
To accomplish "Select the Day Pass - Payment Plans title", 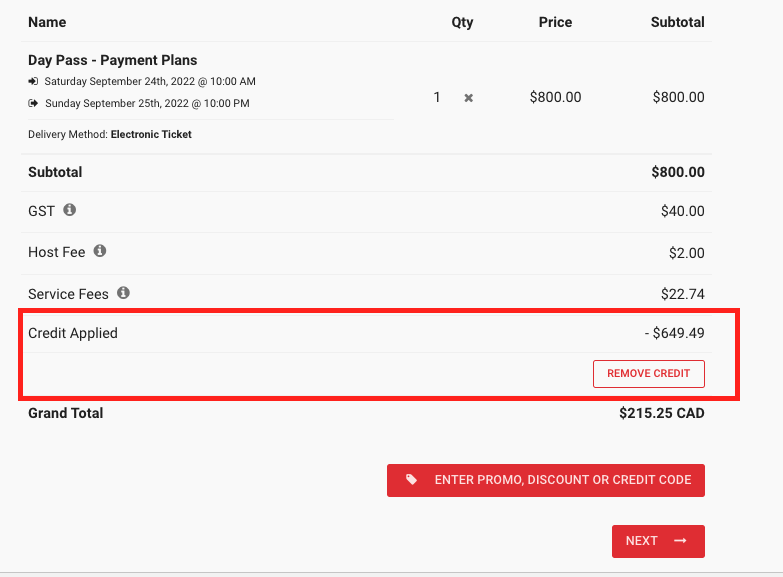I will (112, 60).
